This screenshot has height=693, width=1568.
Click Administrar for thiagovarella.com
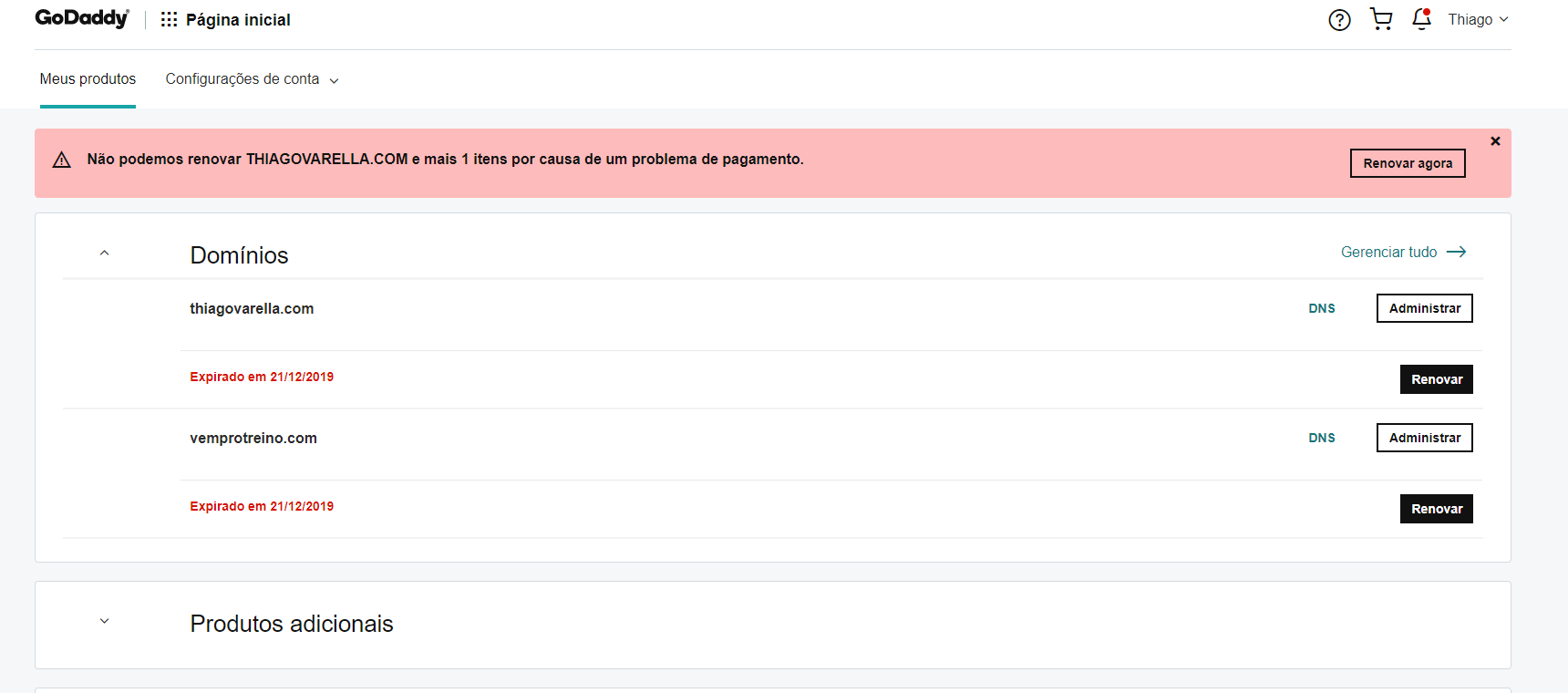pyautogui.click(x=1425, y=308)
